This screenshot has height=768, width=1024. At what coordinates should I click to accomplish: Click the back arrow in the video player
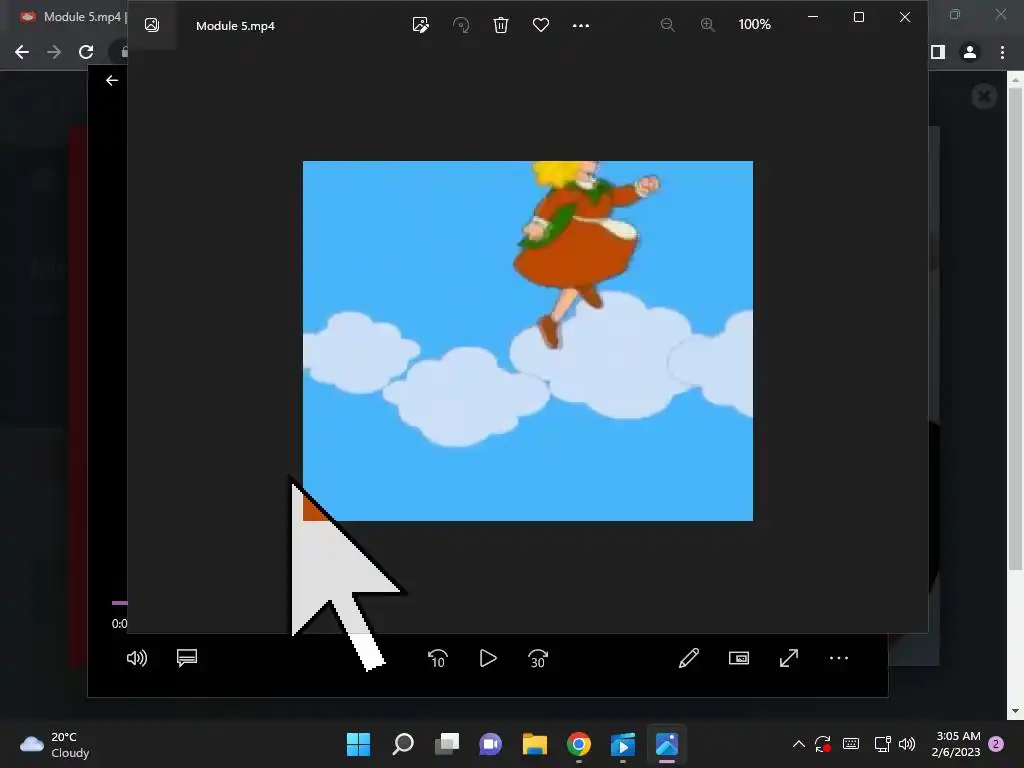(112, 80)
